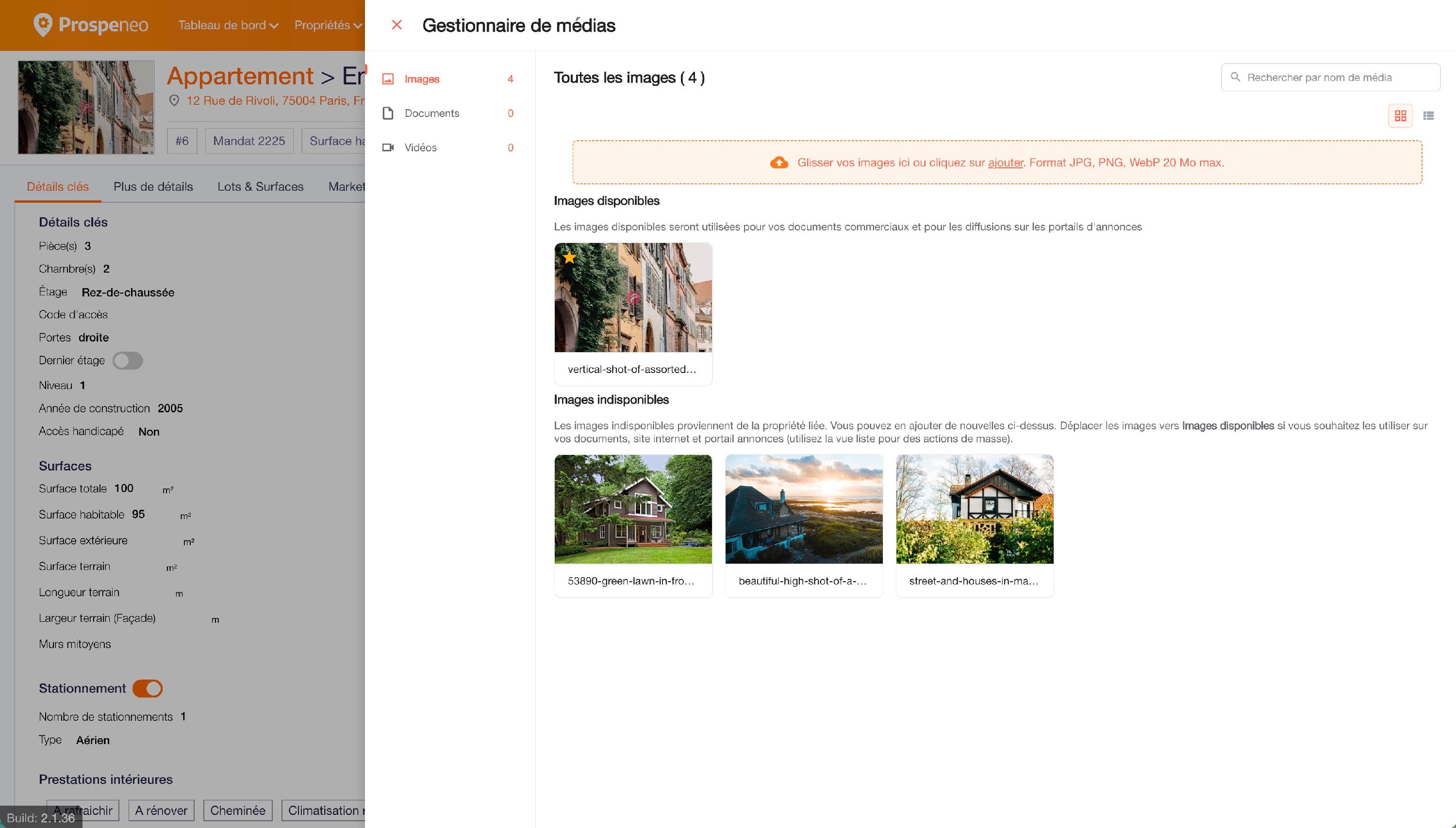Switch to grid view of images
The image size is (1456, 828).
pos(1400,115)
